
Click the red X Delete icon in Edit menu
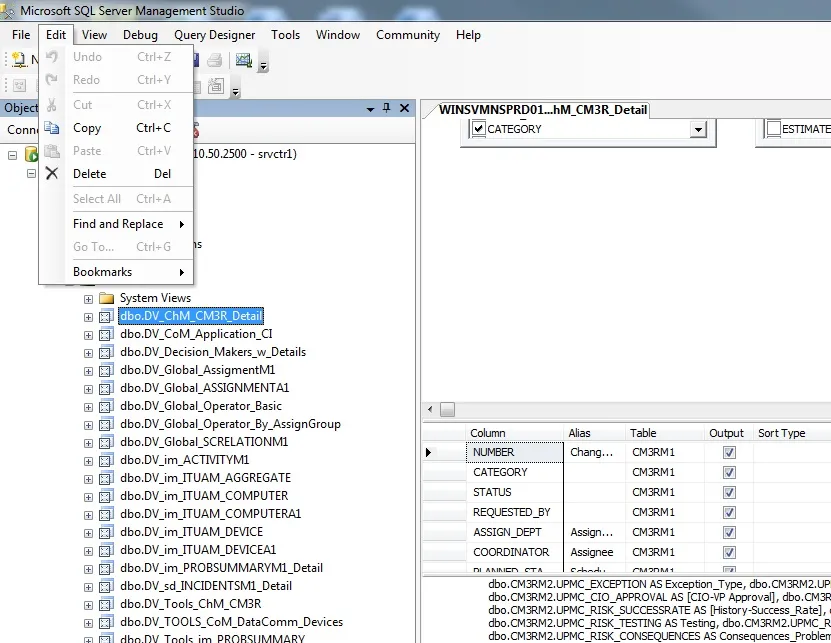52,175
